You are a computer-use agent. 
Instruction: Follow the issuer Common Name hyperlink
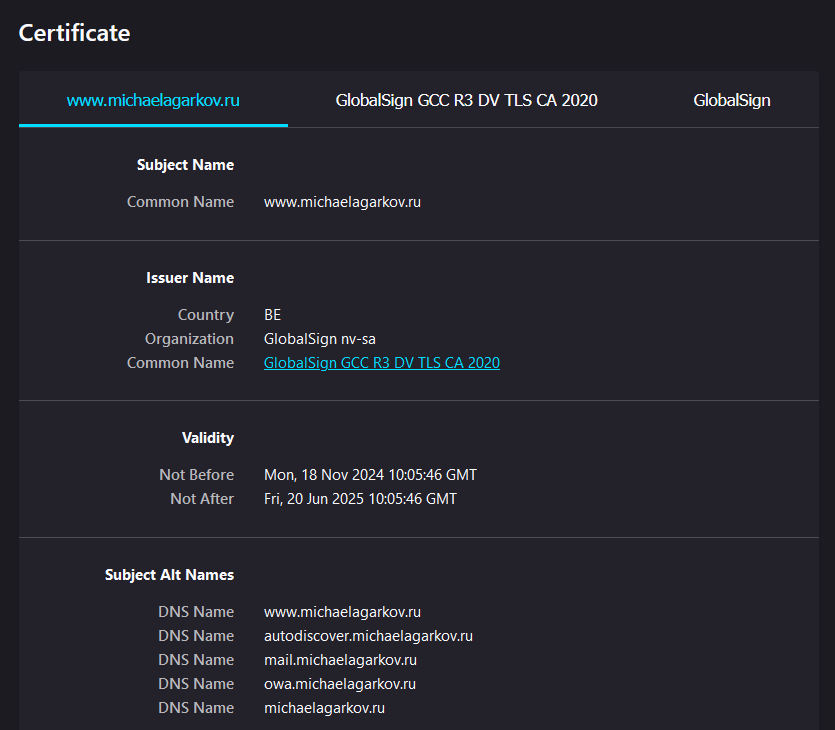381,363
